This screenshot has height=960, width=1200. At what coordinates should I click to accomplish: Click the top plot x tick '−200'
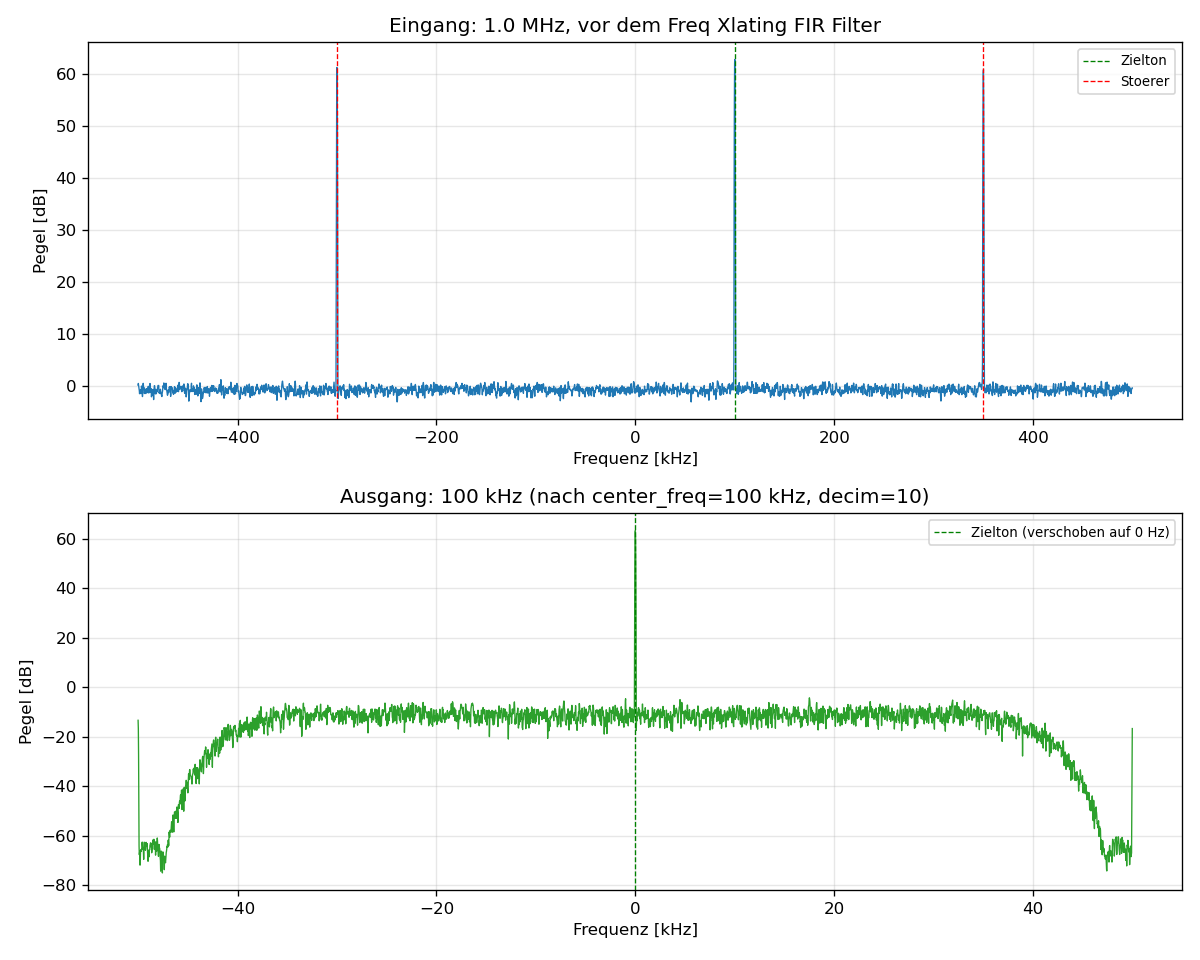point(436,437)
